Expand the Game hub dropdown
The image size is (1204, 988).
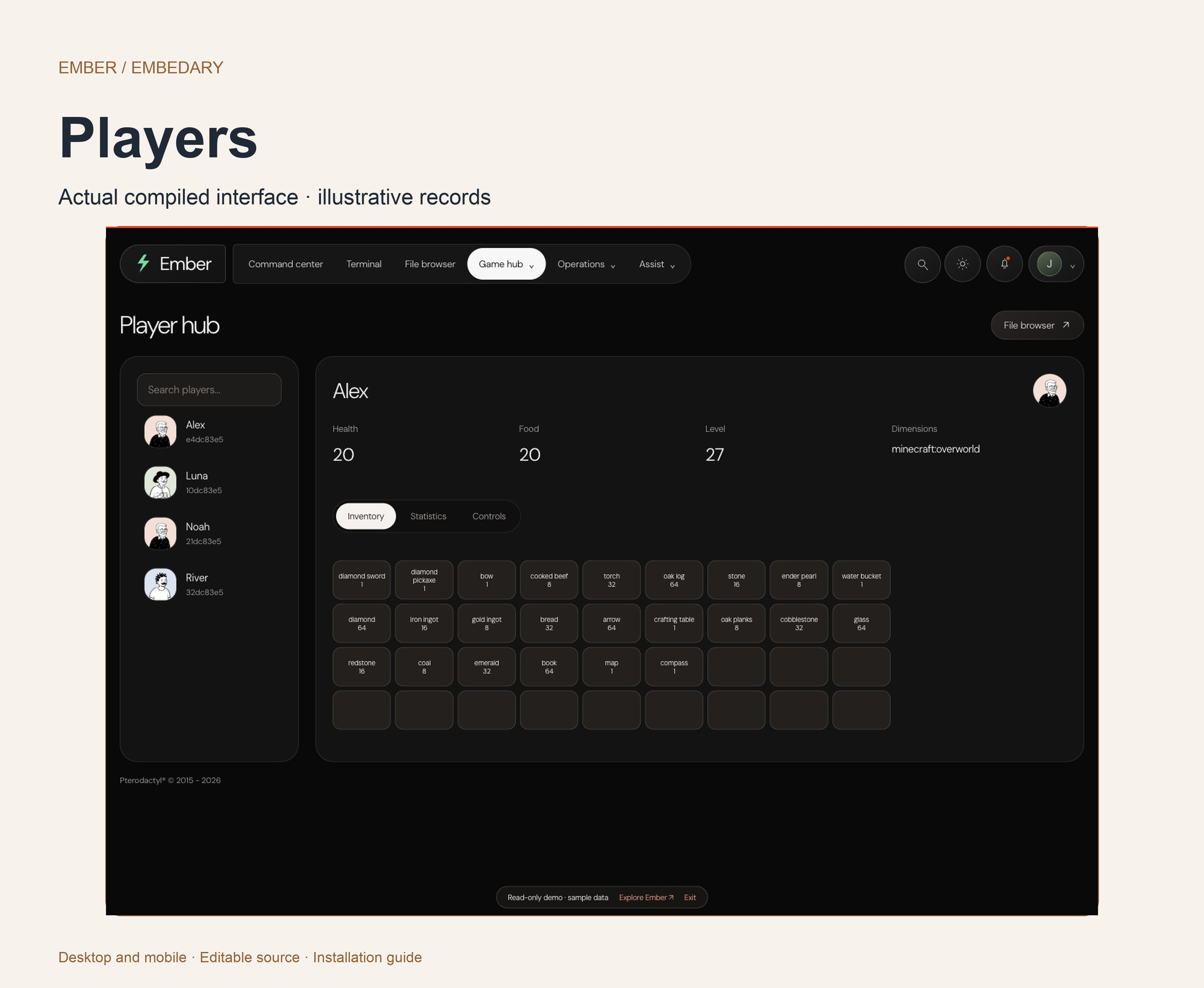click(507, 264)
